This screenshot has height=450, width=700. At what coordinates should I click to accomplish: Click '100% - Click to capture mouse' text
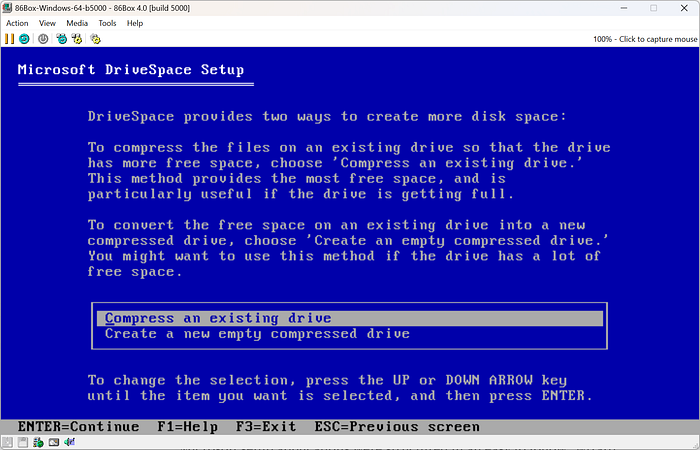click(645, 39)
